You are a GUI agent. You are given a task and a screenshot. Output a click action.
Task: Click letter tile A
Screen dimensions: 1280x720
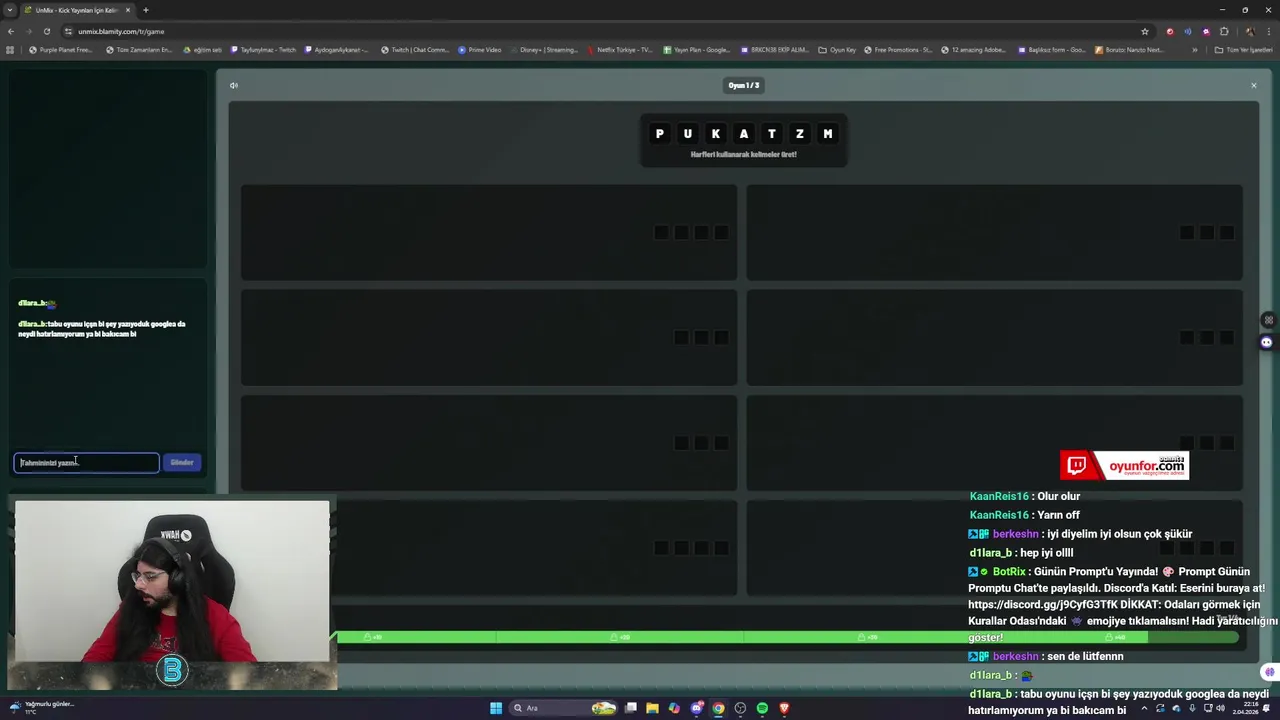[743, 133]
